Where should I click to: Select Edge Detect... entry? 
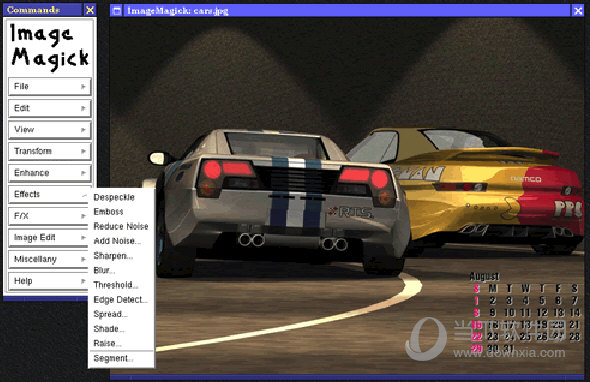tap(121, 300)
